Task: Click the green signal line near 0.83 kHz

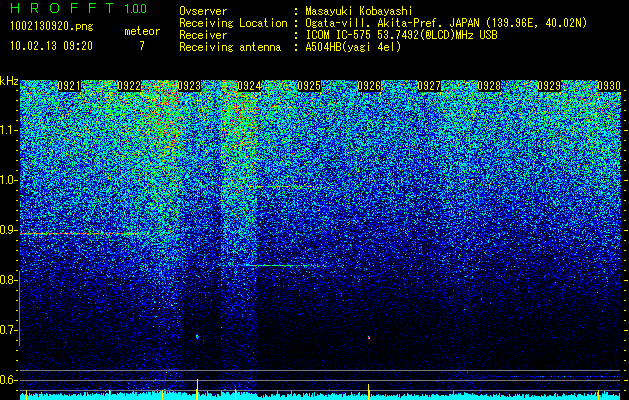Action: (x=286, y=265)
